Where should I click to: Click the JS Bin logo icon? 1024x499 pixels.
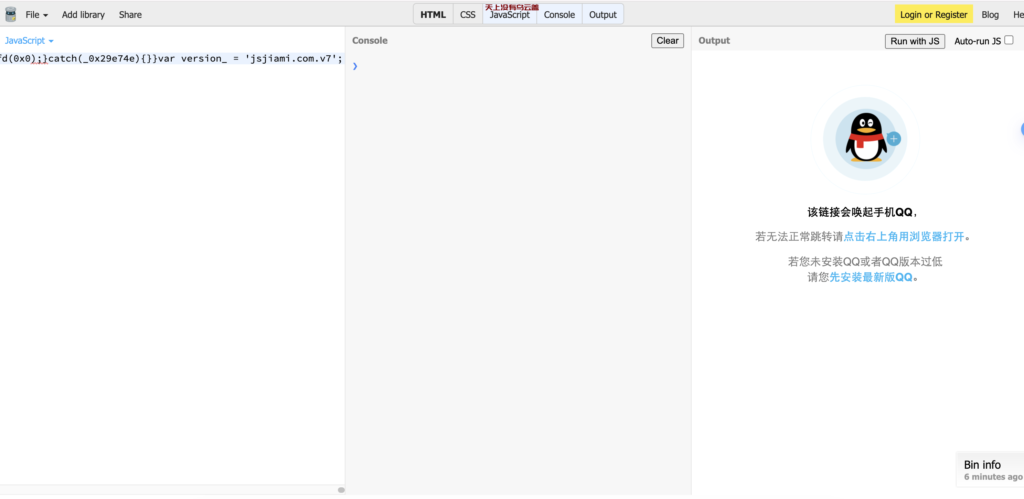tap(10, 14)
